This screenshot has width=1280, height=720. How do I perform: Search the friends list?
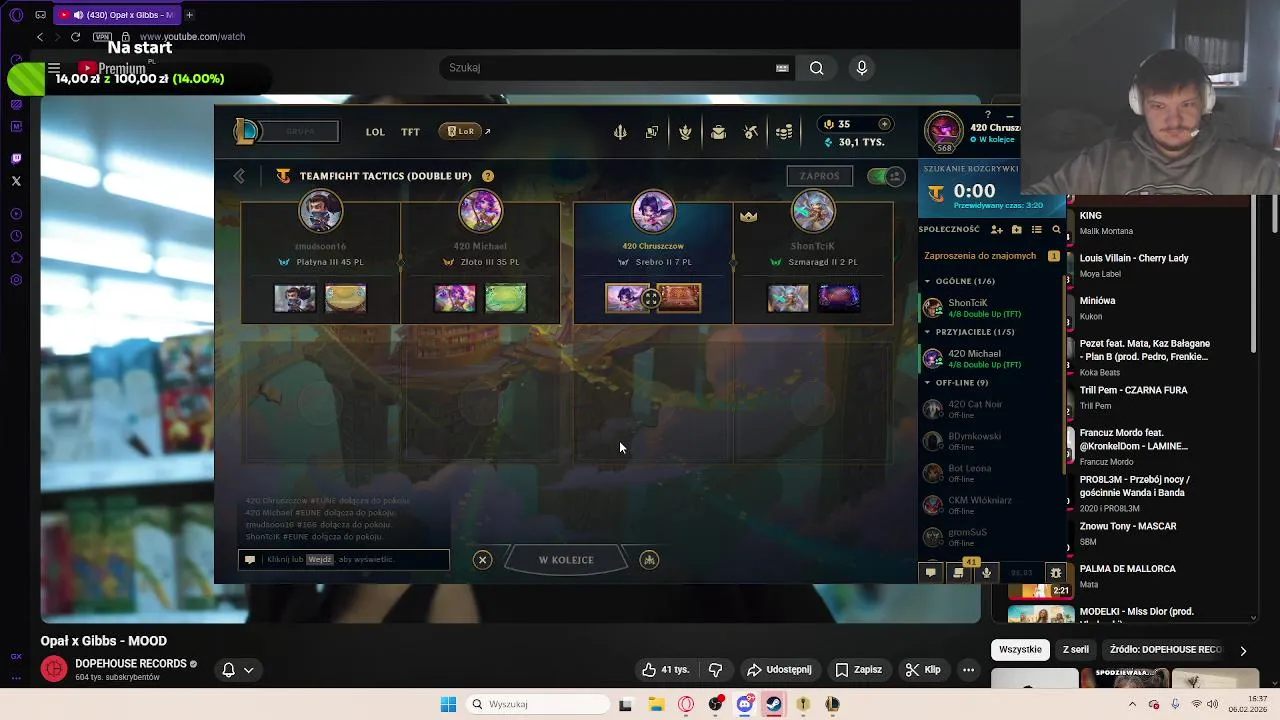pyautogui.click(x=1056, y=229)
